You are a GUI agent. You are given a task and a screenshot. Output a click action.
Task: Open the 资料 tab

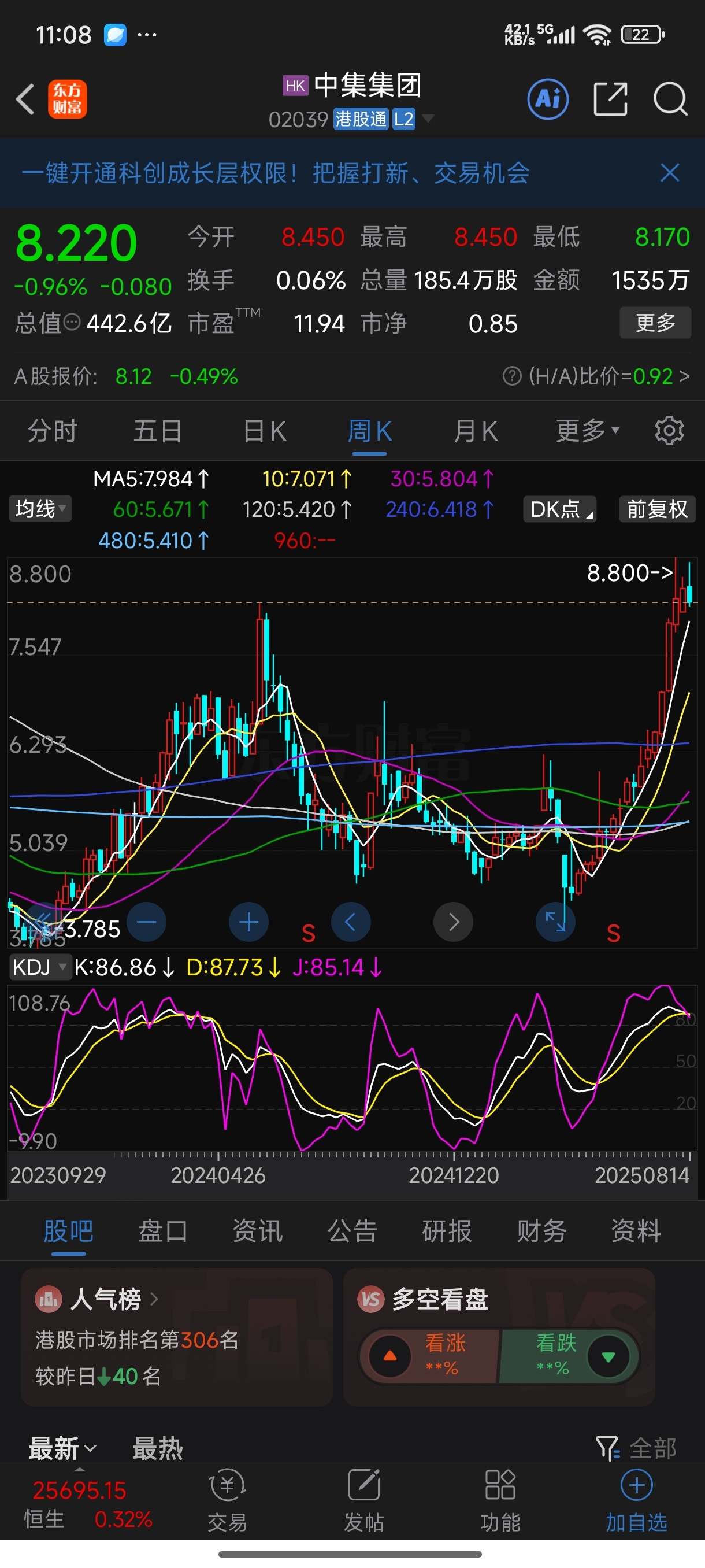coord(636,1231)
